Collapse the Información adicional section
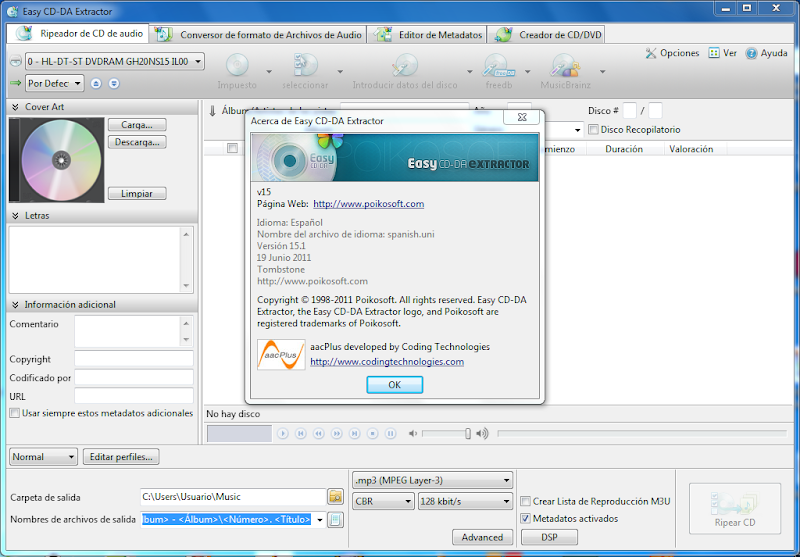800x557 pixels. (15, 305)
